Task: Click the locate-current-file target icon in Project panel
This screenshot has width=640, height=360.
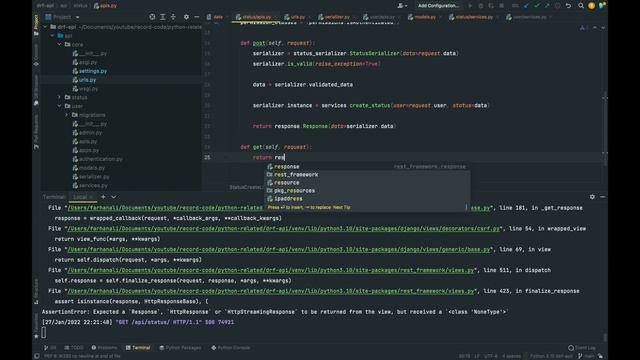Action: [152, 17]
